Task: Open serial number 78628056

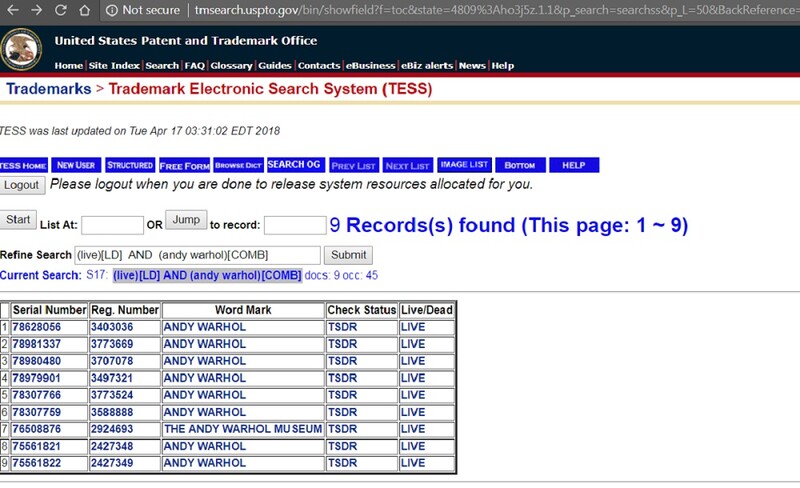Action: (x=36, y=327)
